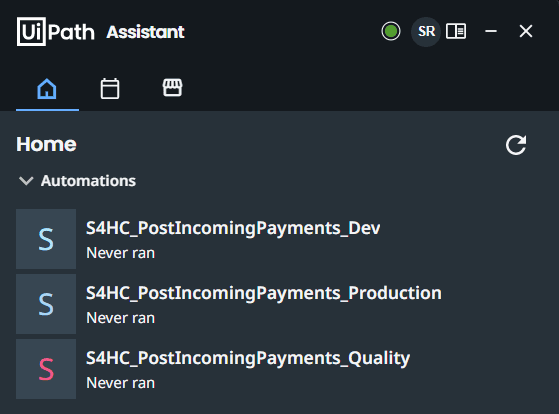Click the Automations section header label
This screenshot has height=414, width=559.
click(x=88, y=181)
